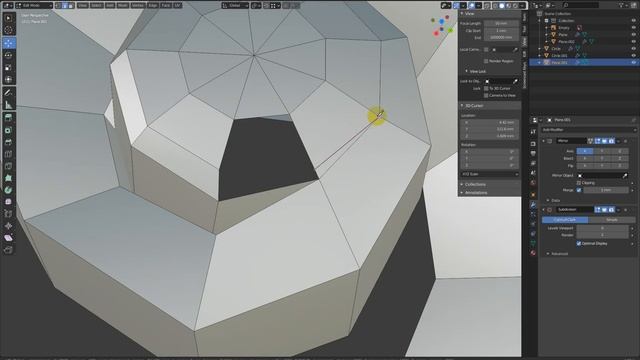Screen dimensions: 640x360
Task: Activate the Move tool in the toolbar
Action: pos(9,43)
